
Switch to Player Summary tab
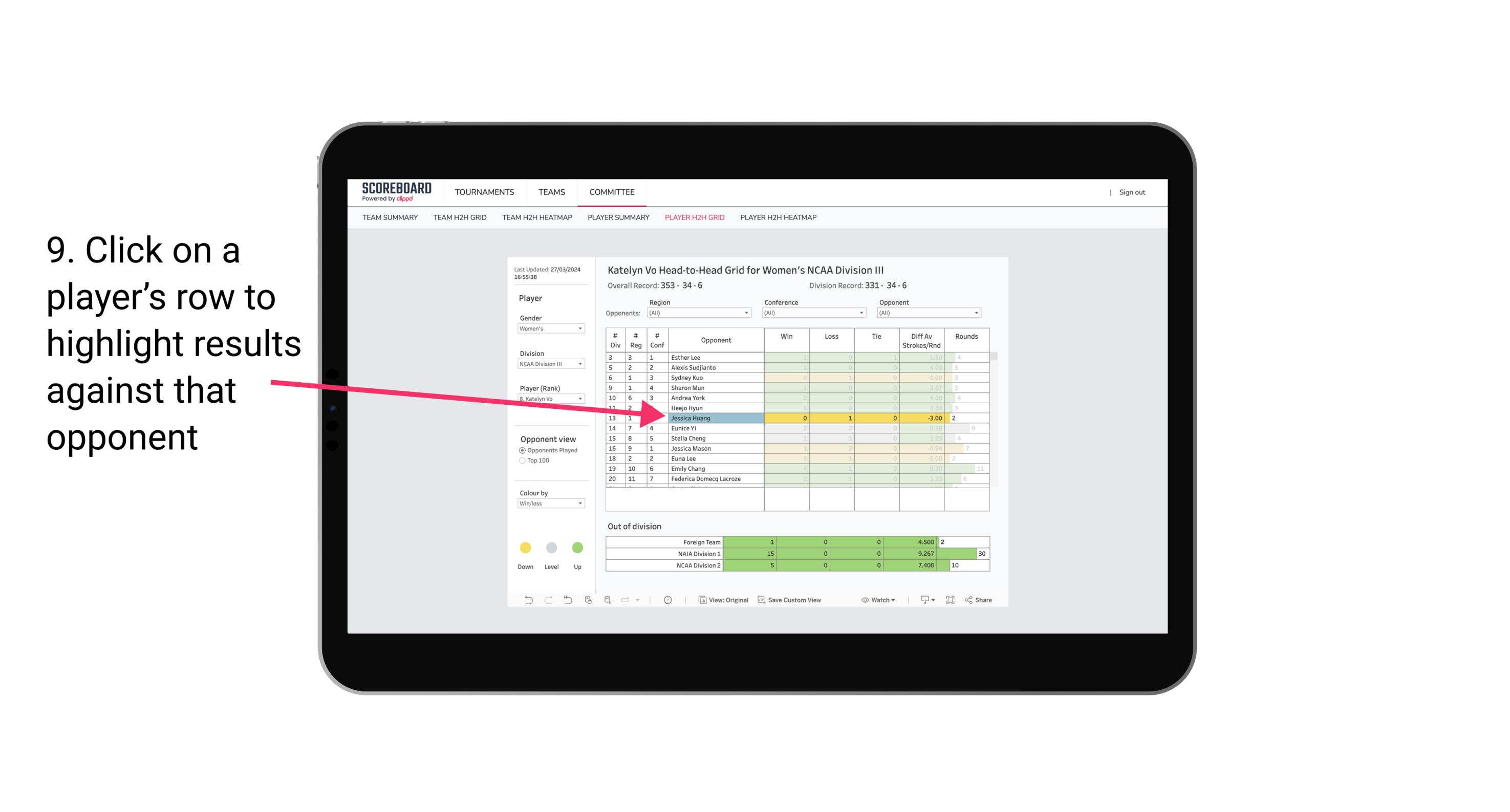pyautogui.click(x=617, y=218)
